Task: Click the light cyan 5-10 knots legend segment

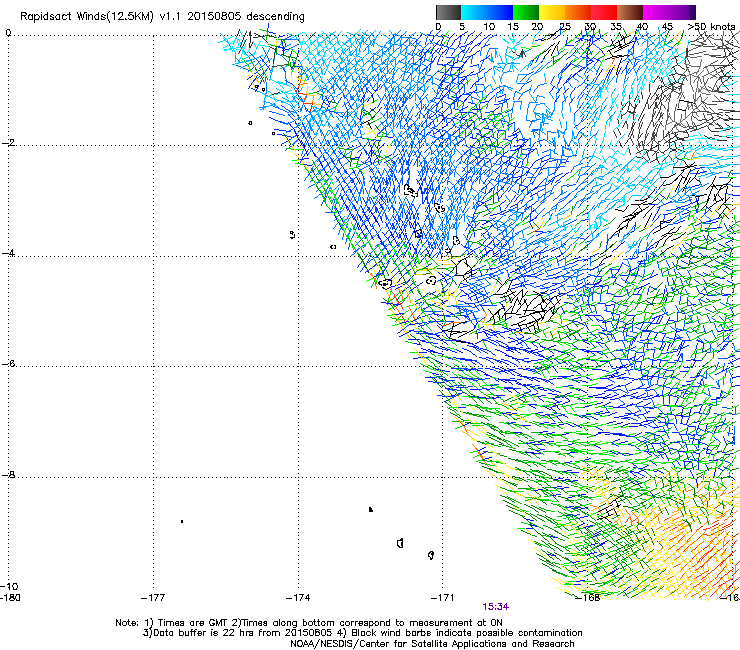Action: [x=474, y=12]
